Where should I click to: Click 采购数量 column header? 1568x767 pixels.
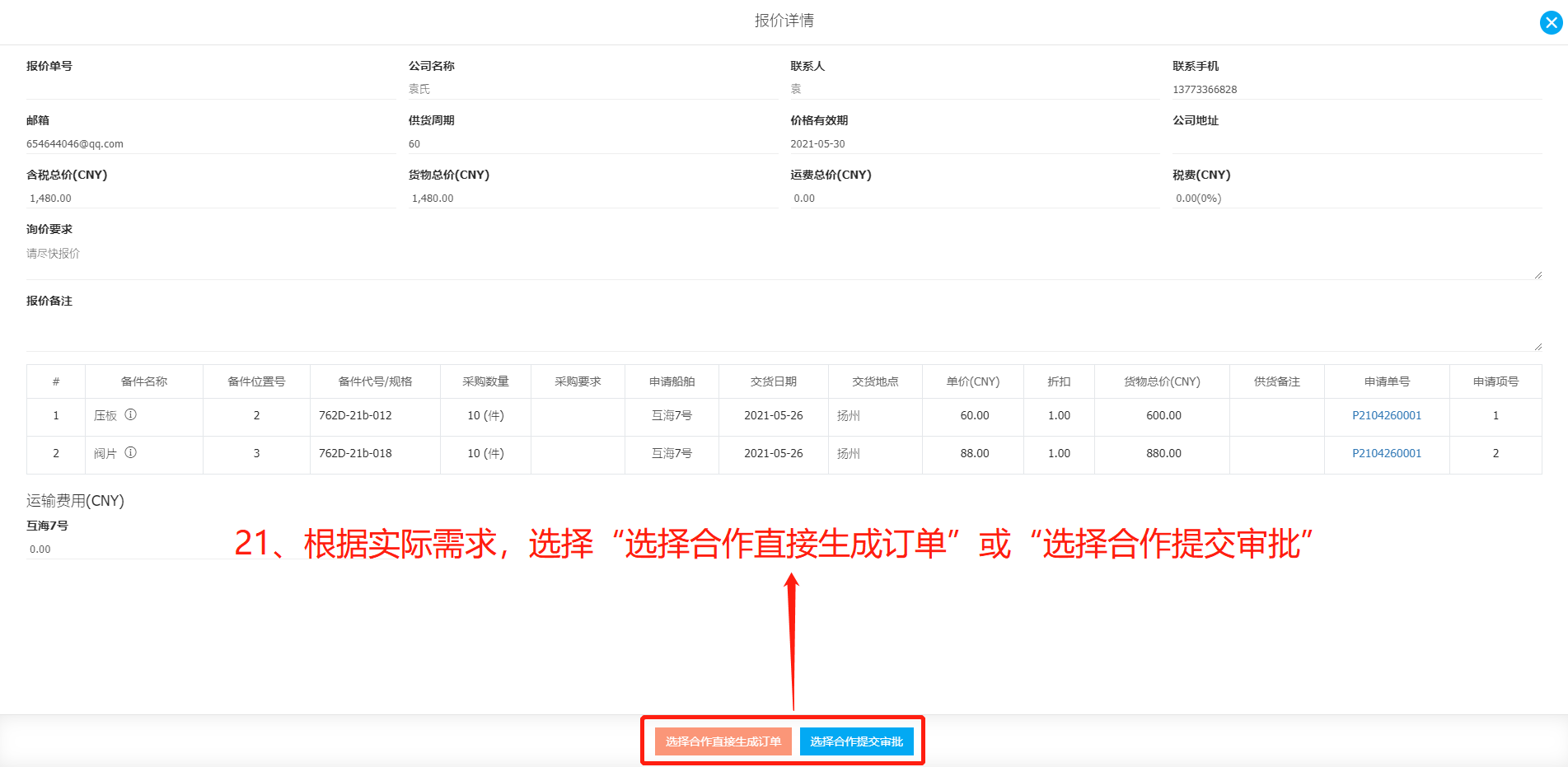pyautogui.click(x=485, y=381)
